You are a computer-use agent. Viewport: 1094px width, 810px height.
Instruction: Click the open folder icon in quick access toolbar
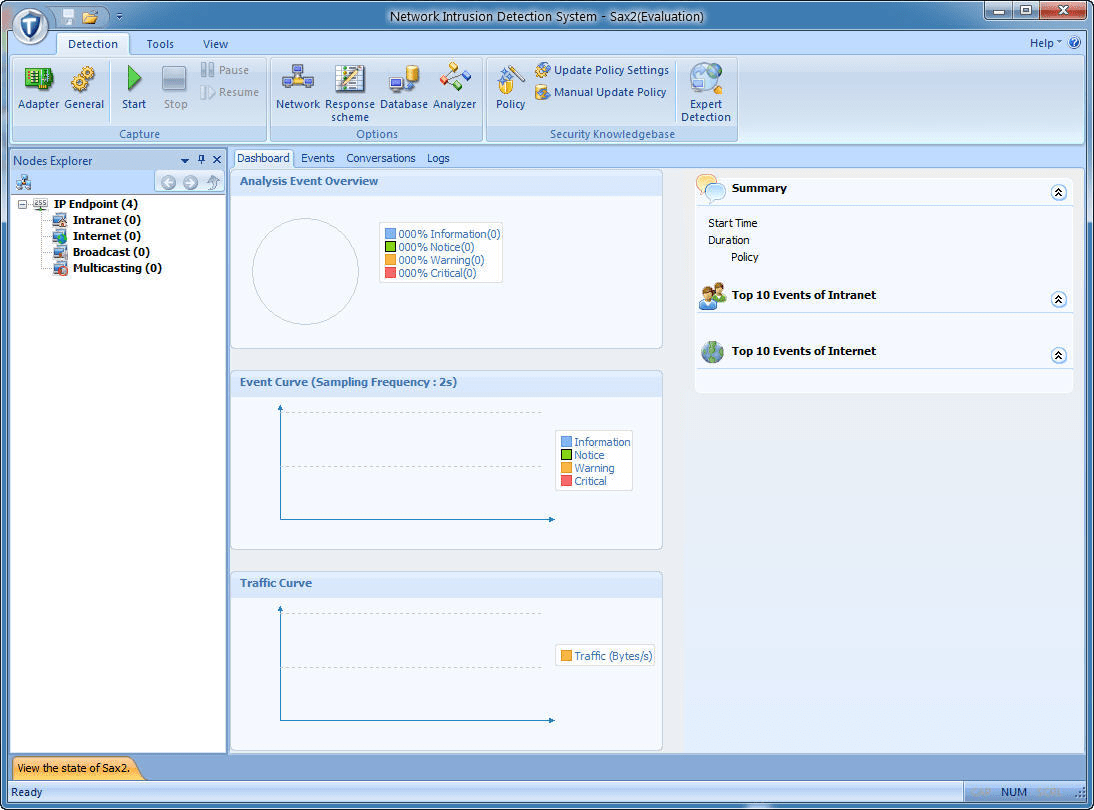point(90,17)
